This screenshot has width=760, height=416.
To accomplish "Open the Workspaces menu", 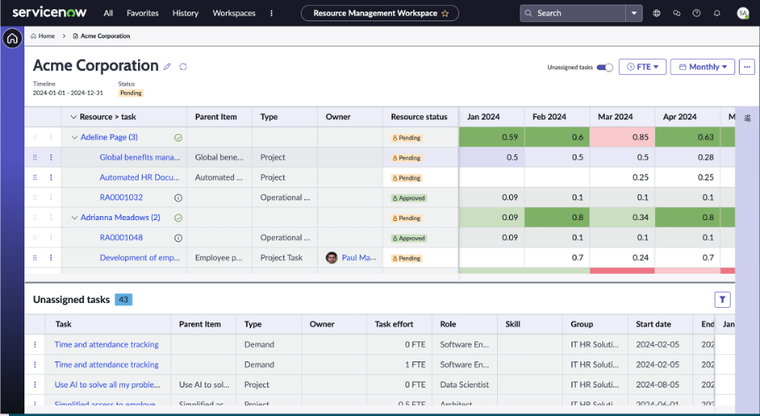I will click(233, 14).
